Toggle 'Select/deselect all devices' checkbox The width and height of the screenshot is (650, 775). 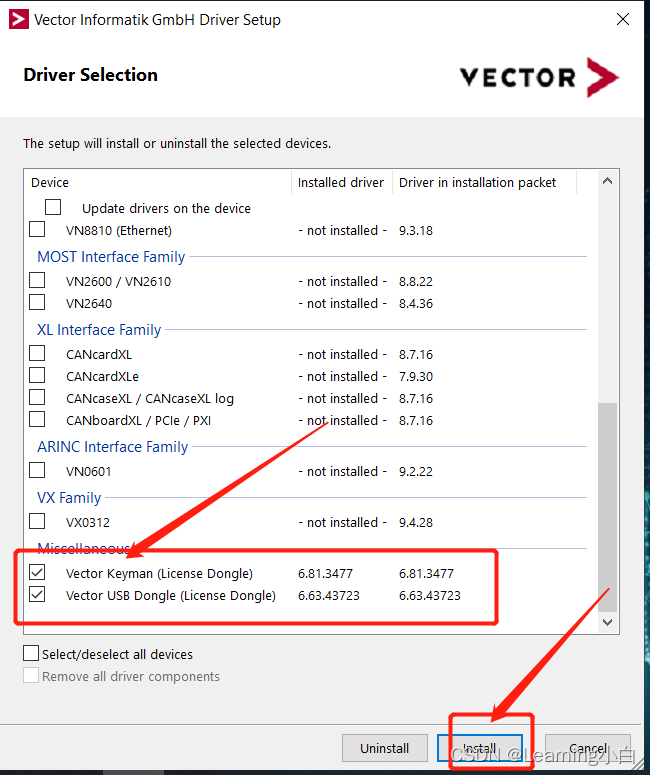(31, 653)
